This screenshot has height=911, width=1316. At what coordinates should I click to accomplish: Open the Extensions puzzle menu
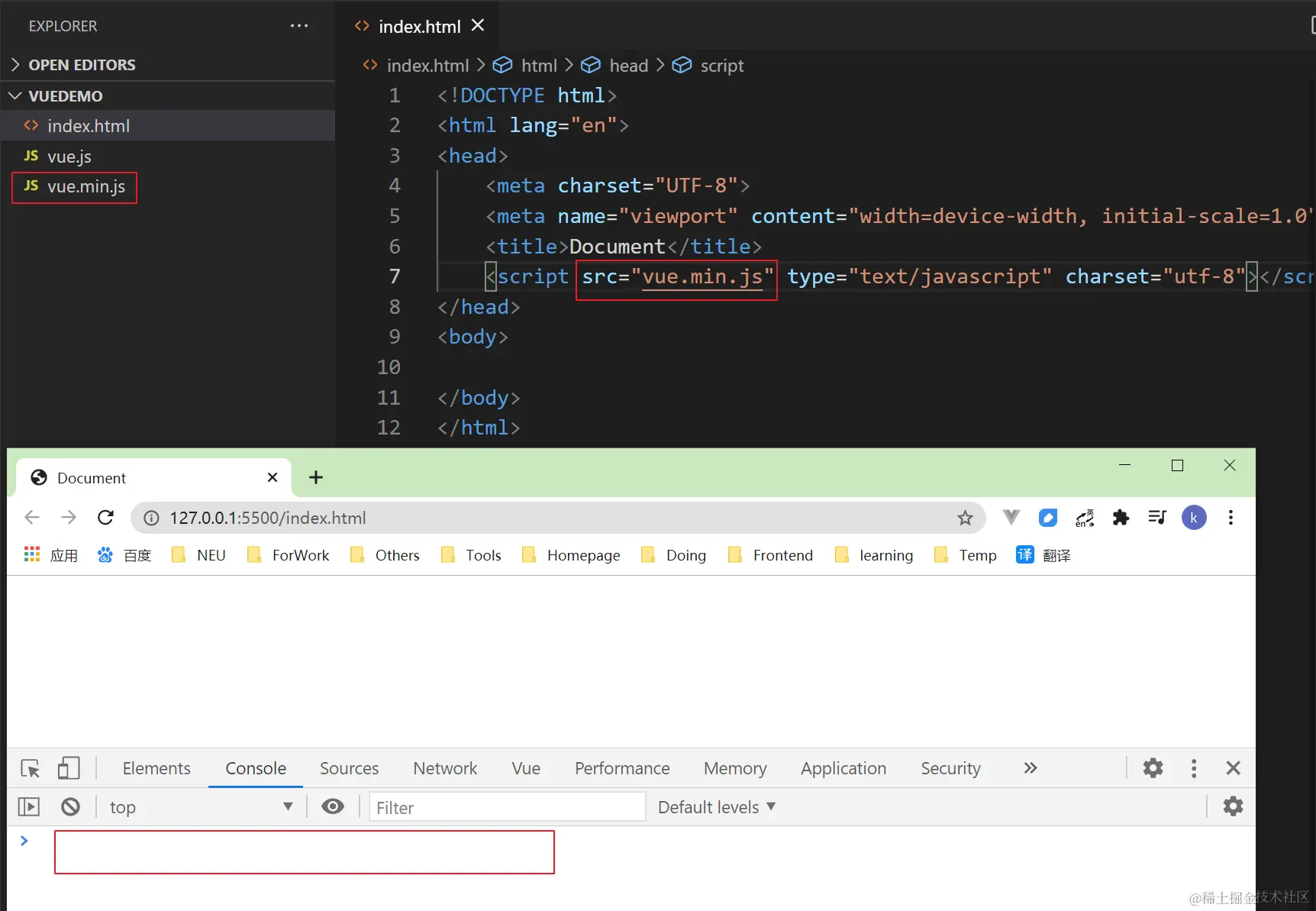1121,518
